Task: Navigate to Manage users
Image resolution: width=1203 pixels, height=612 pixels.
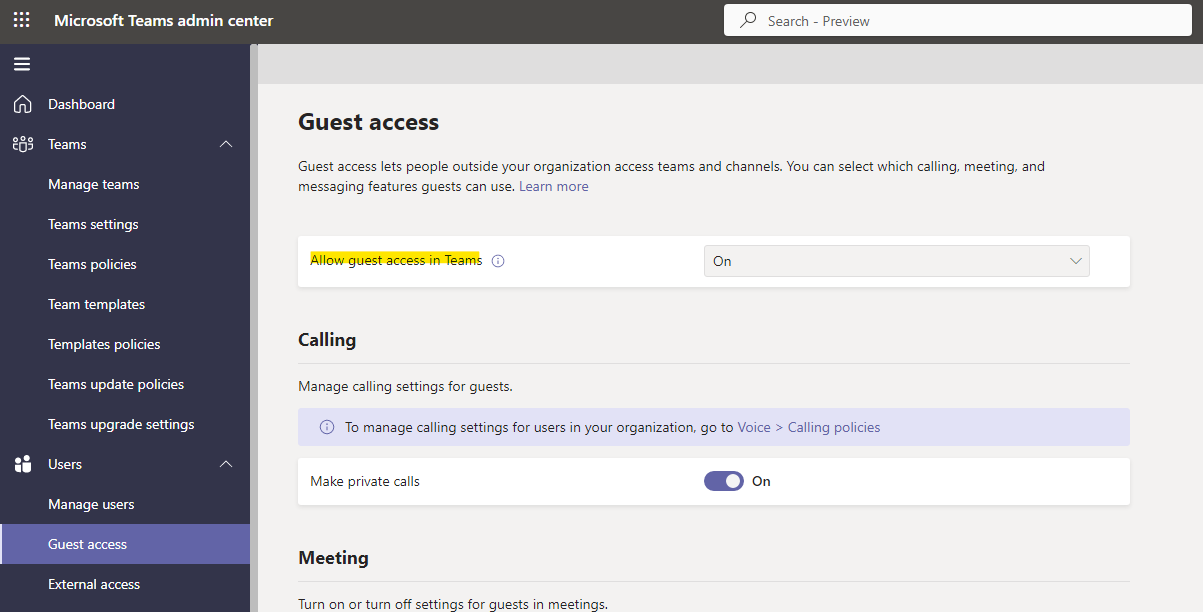Action: pyautogui.click(x=93, y=503)
